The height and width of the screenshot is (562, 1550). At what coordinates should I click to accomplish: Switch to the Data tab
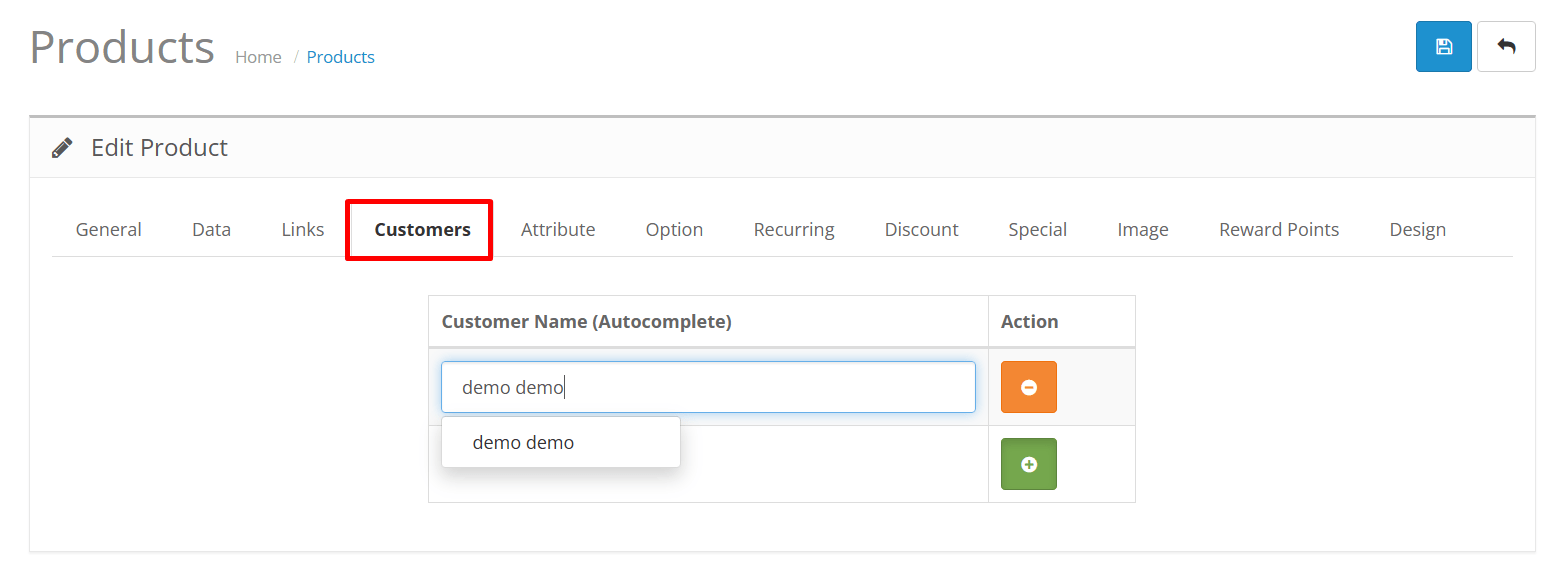point(211,230)
